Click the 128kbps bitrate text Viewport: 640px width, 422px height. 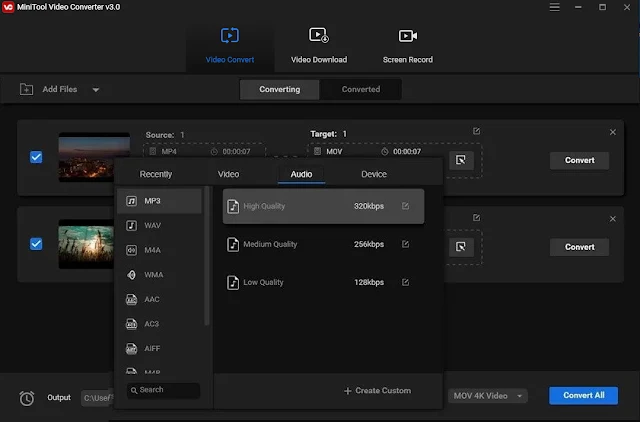(369, 282)
